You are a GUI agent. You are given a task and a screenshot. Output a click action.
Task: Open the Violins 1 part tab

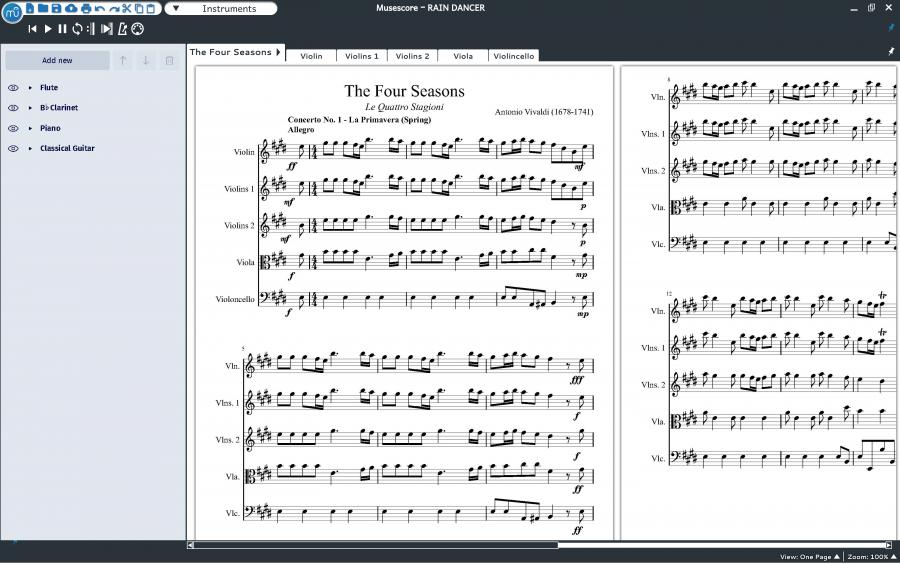click(362, 56)
